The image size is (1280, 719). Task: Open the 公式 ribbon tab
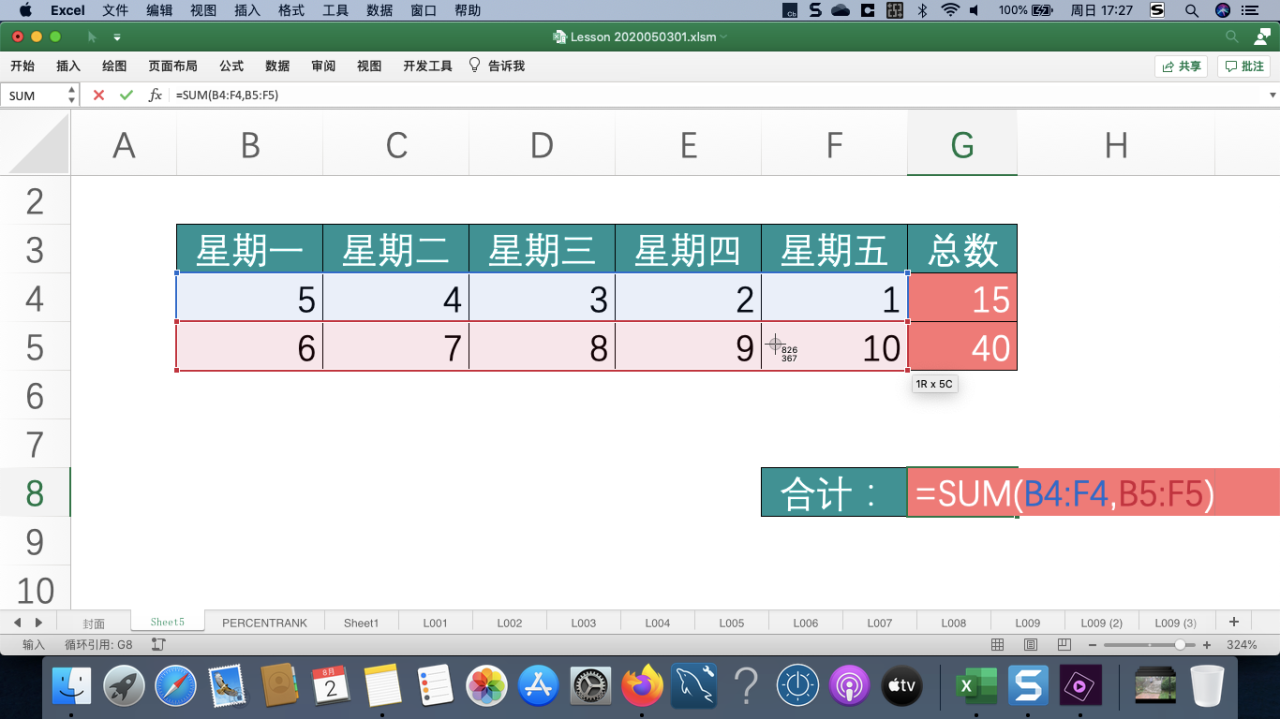pos(231,66)
